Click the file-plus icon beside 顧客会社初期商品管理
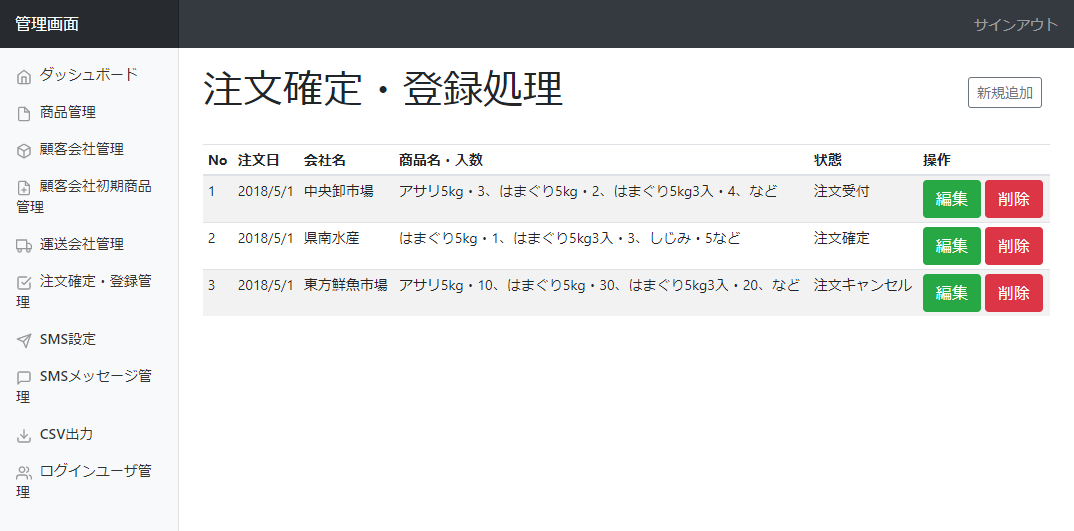This screenshot has width=1074, height=531. 24,188
